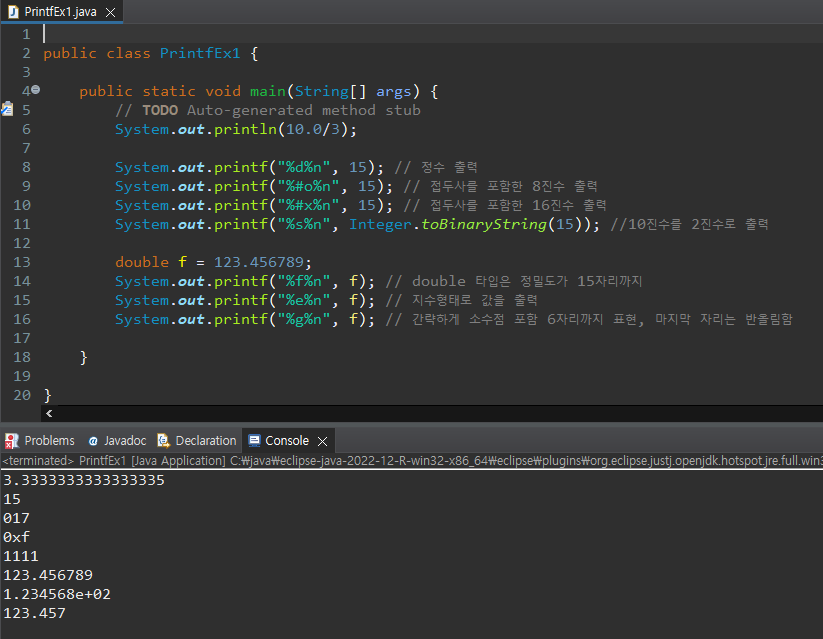The width and height of the screenshot is (823, 639).
Task: Click the TODO task marker icon beside line 5
Action: (7, 110)
